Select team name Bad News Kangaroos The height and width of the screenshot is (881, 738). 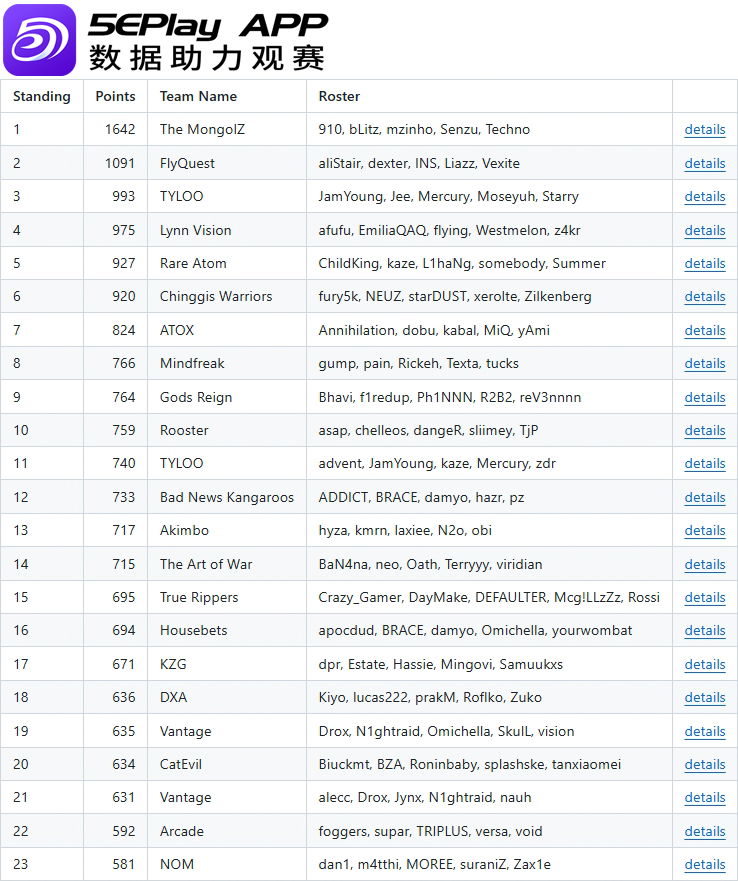227,497
